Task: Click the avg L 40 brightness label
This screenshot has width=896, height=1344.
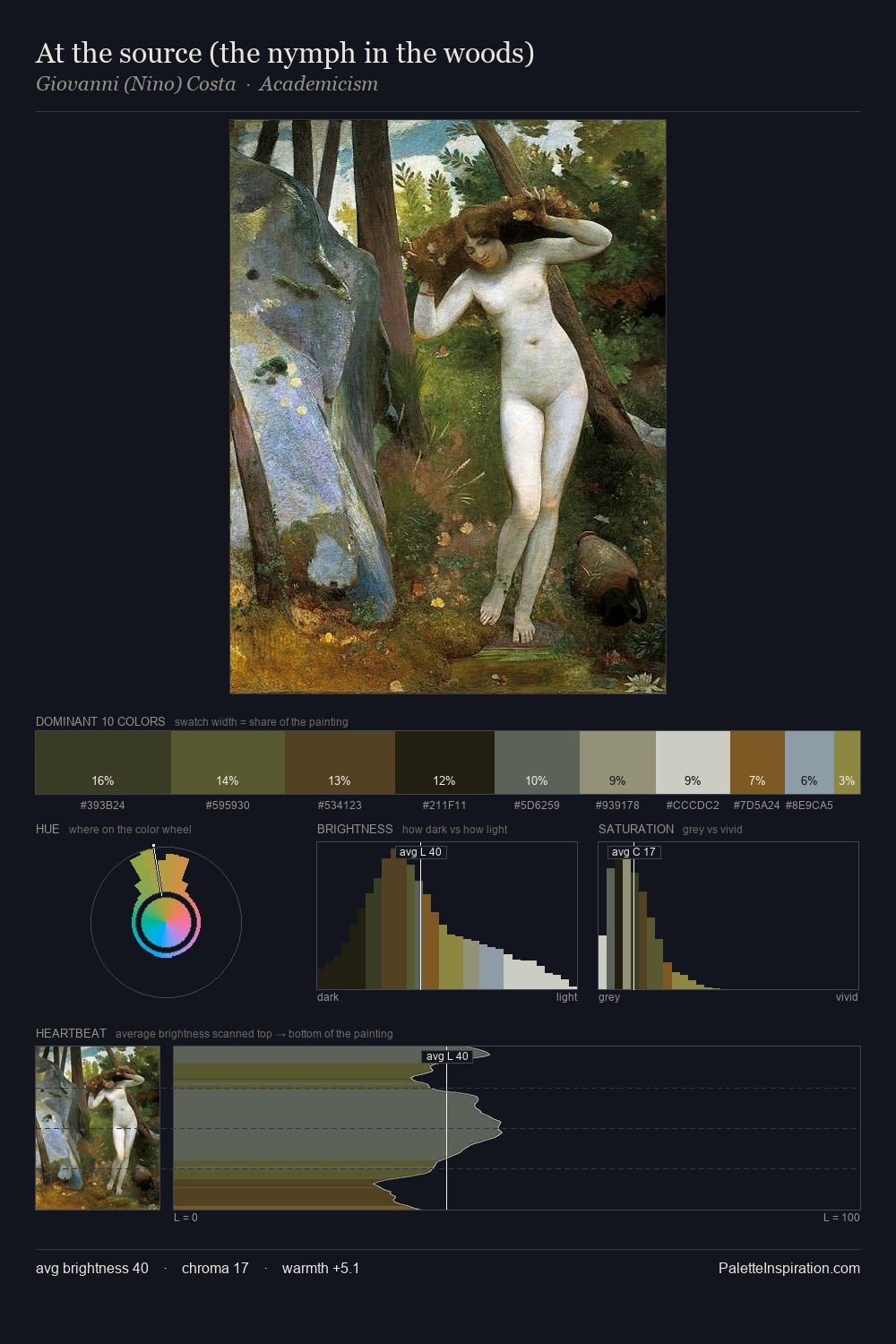Action: (420, 851)
